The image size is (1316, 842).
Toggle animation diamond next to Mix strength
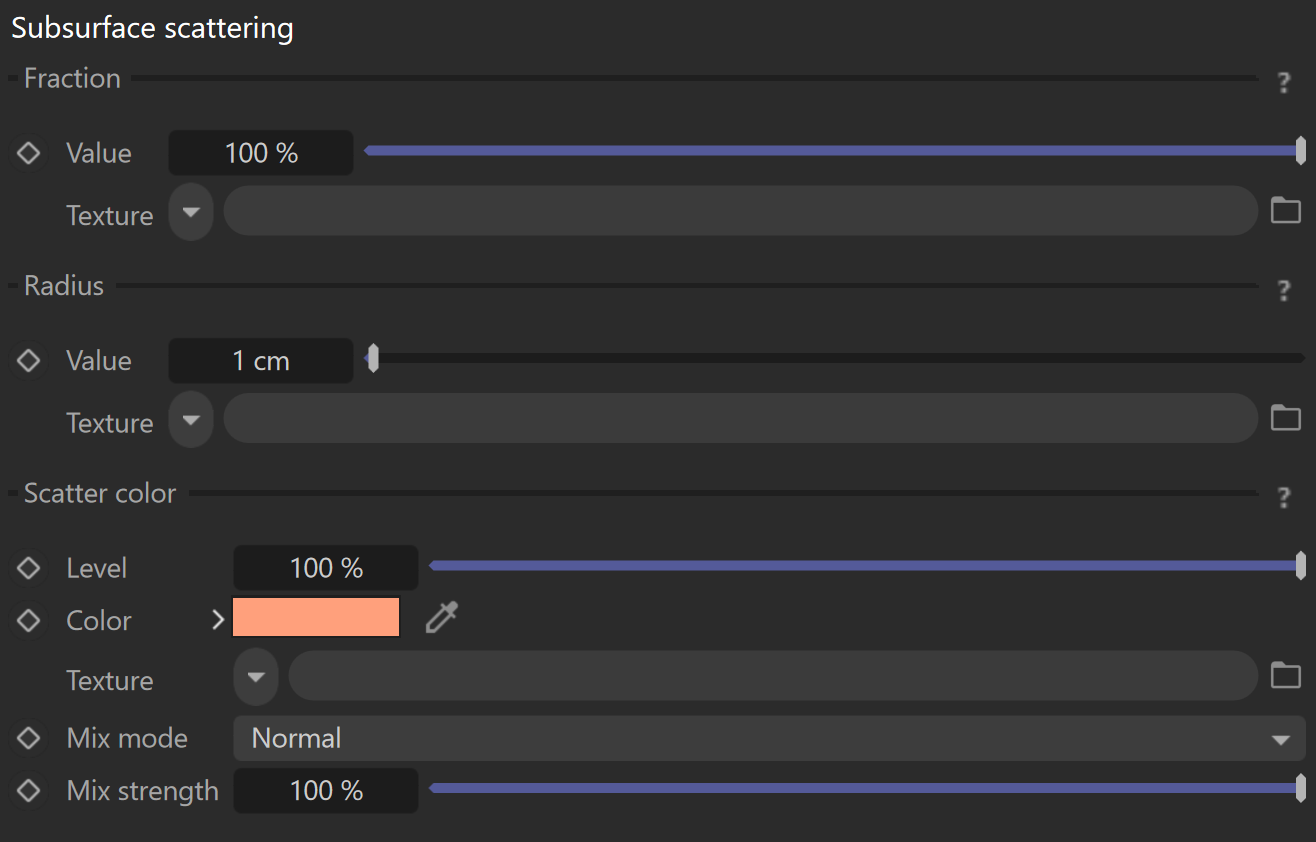28,790
